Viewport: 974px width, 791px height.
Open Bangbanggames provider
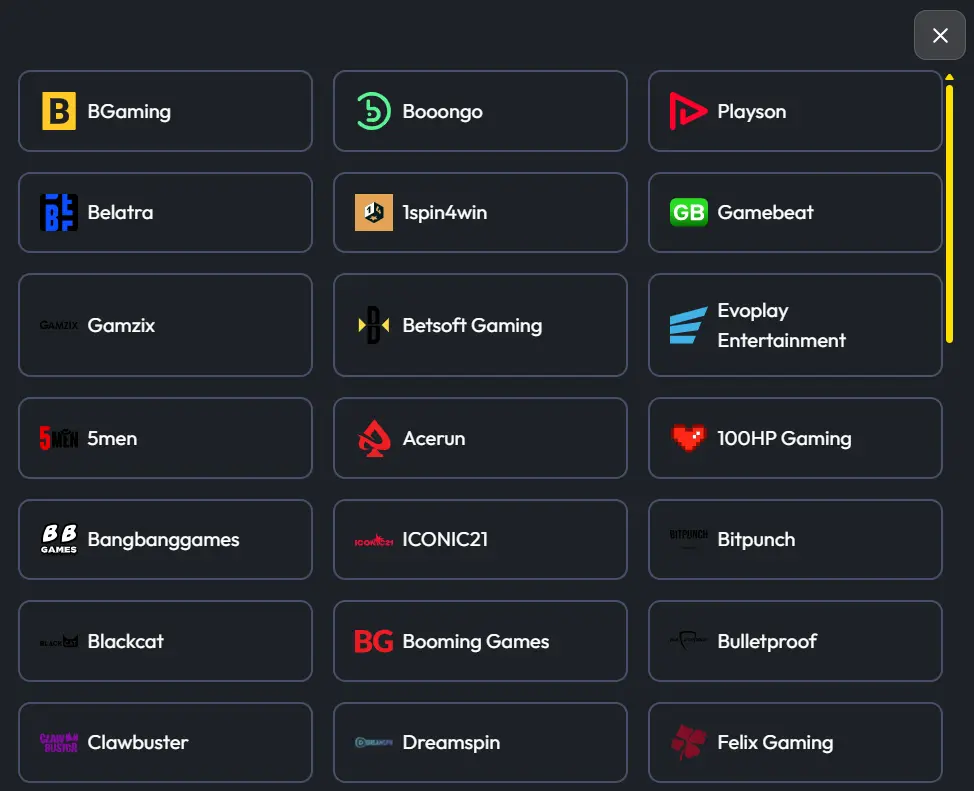[x=165, y=539]
